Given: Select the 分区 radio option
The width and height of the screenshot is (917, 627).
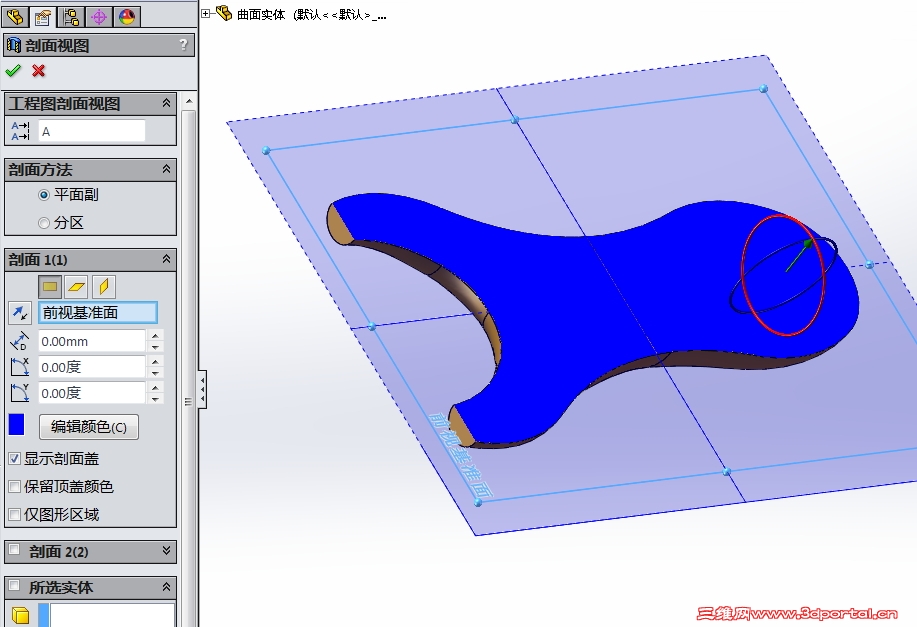Looking at the screenshot, I should tap(43, 223).
